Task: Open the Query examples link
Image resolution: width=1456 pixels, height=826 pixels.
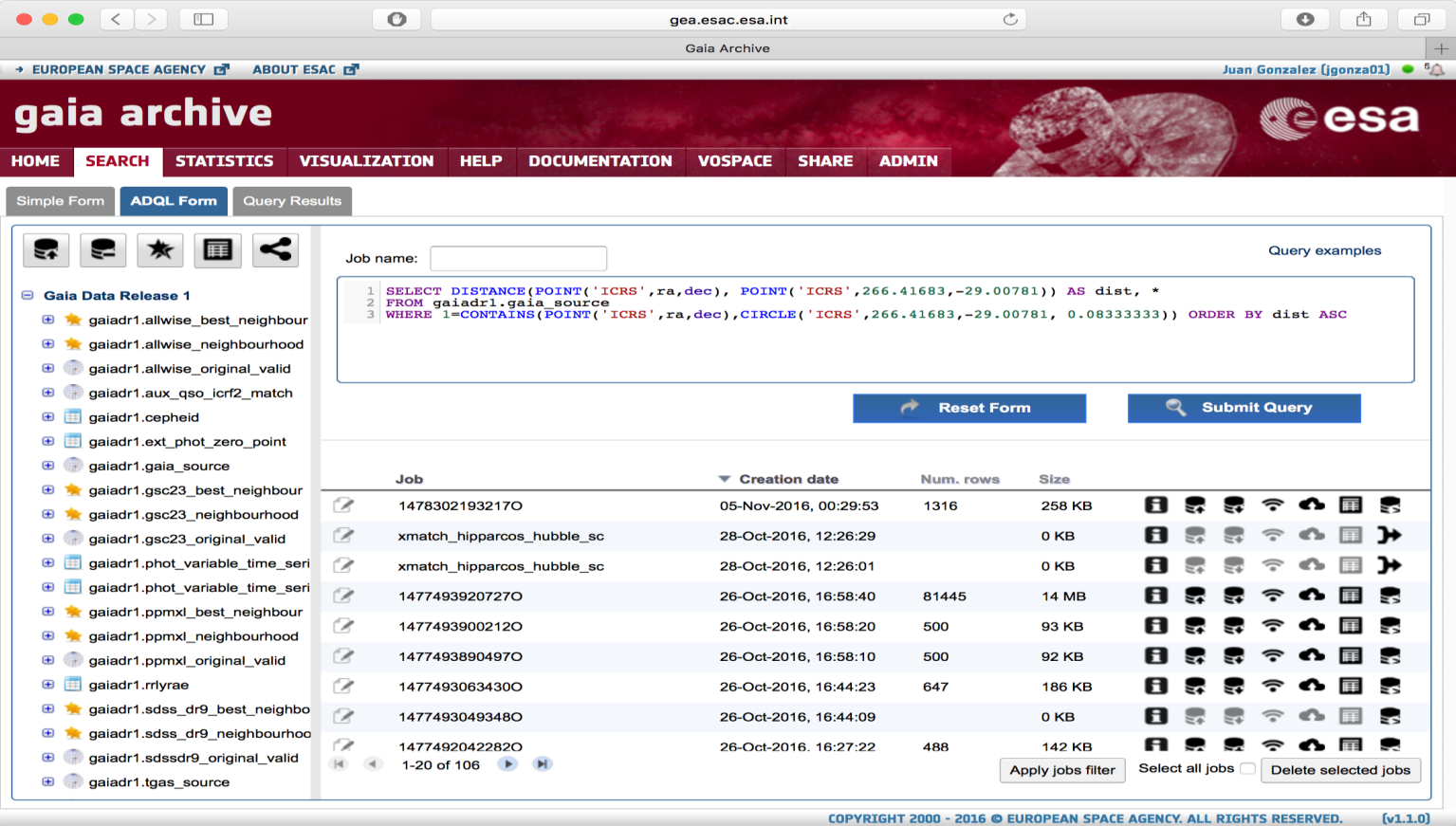Action: [1324, 250]
